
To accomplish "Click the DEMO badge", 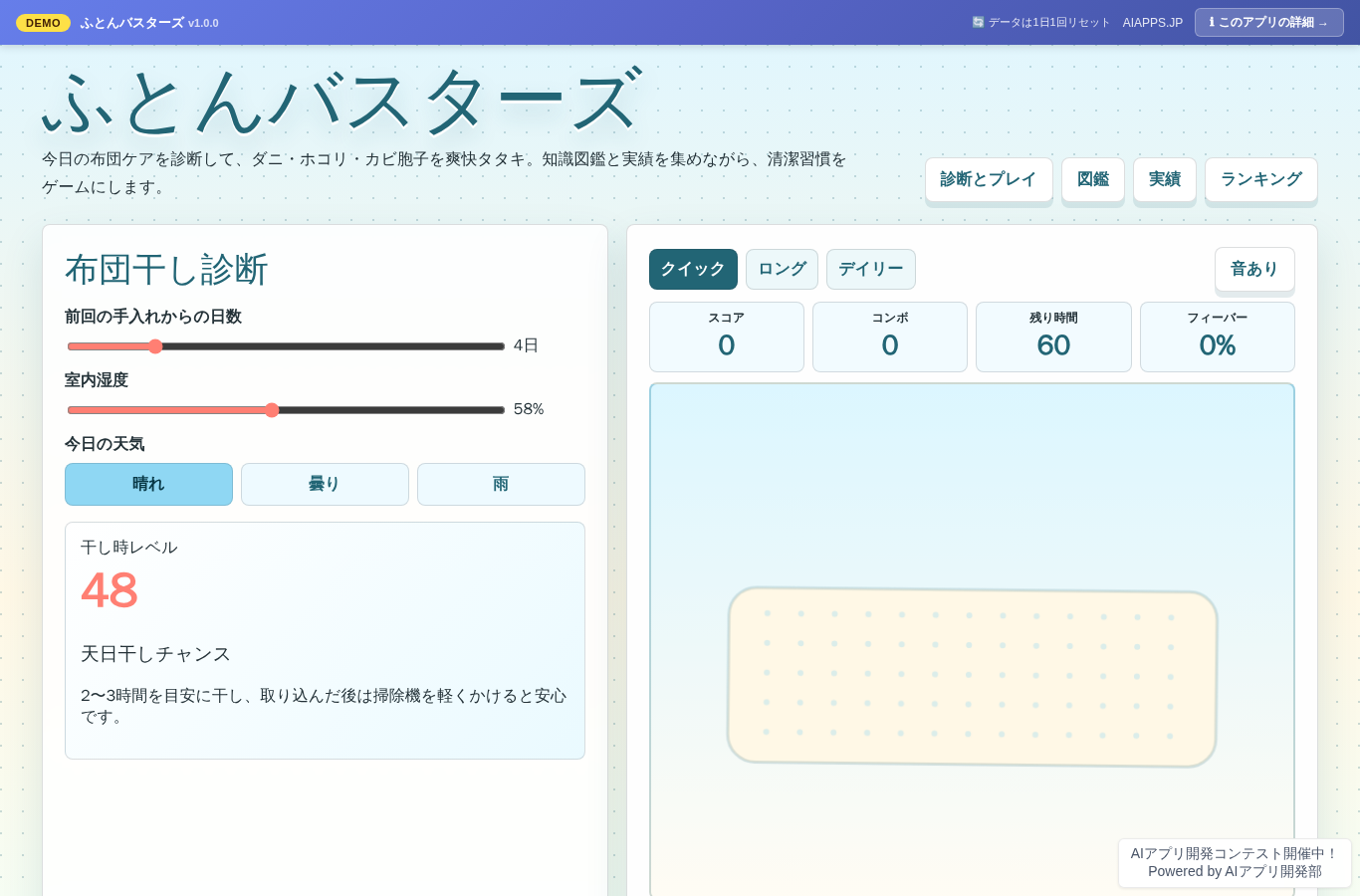I will pos(43,23).
